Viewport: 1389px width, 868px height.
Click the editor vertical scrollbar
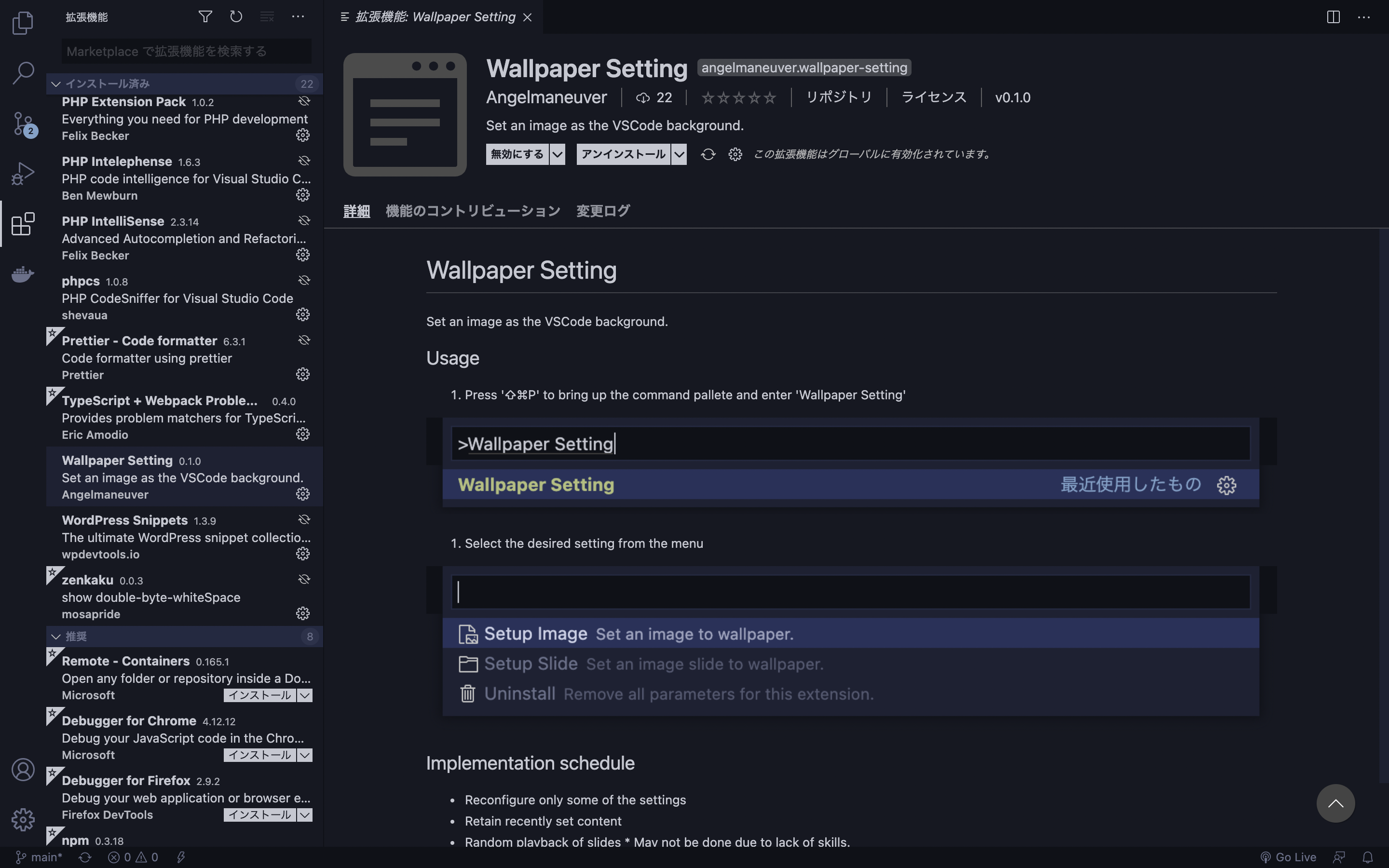tap(1384, 505)
